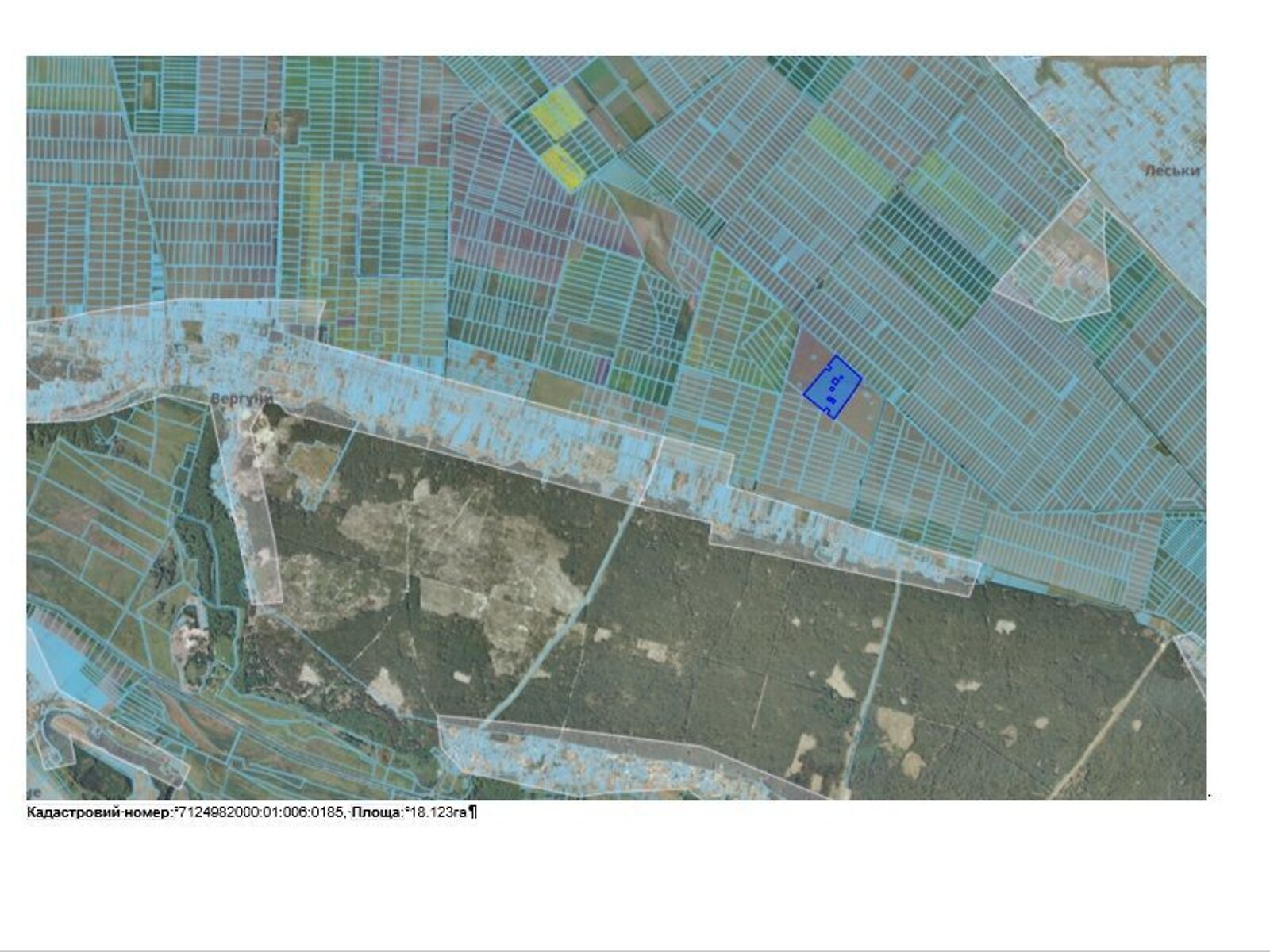Click the cadastral number 7124982000:01:006:0185 text

259,812
